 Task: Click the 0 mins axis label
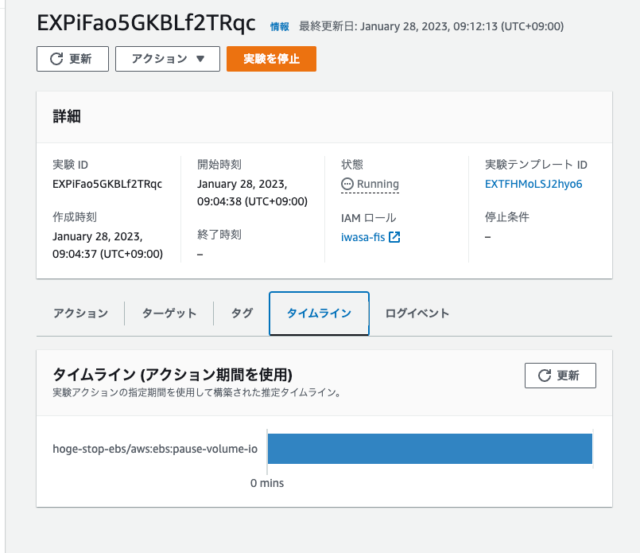[267, 483]
